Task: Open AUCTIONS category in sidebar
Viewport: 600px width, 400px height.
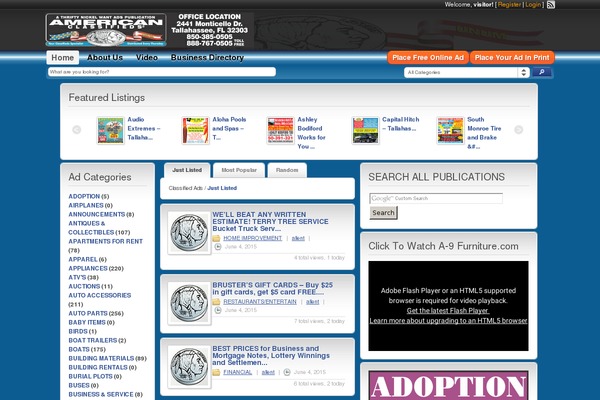Action: [x=84, y=286]
